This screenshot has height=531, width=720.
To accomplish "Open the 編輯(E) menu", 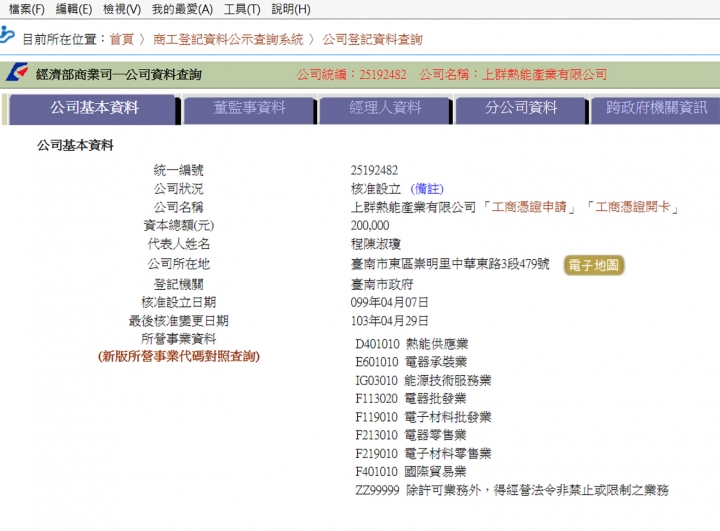I will coord(73,9).
